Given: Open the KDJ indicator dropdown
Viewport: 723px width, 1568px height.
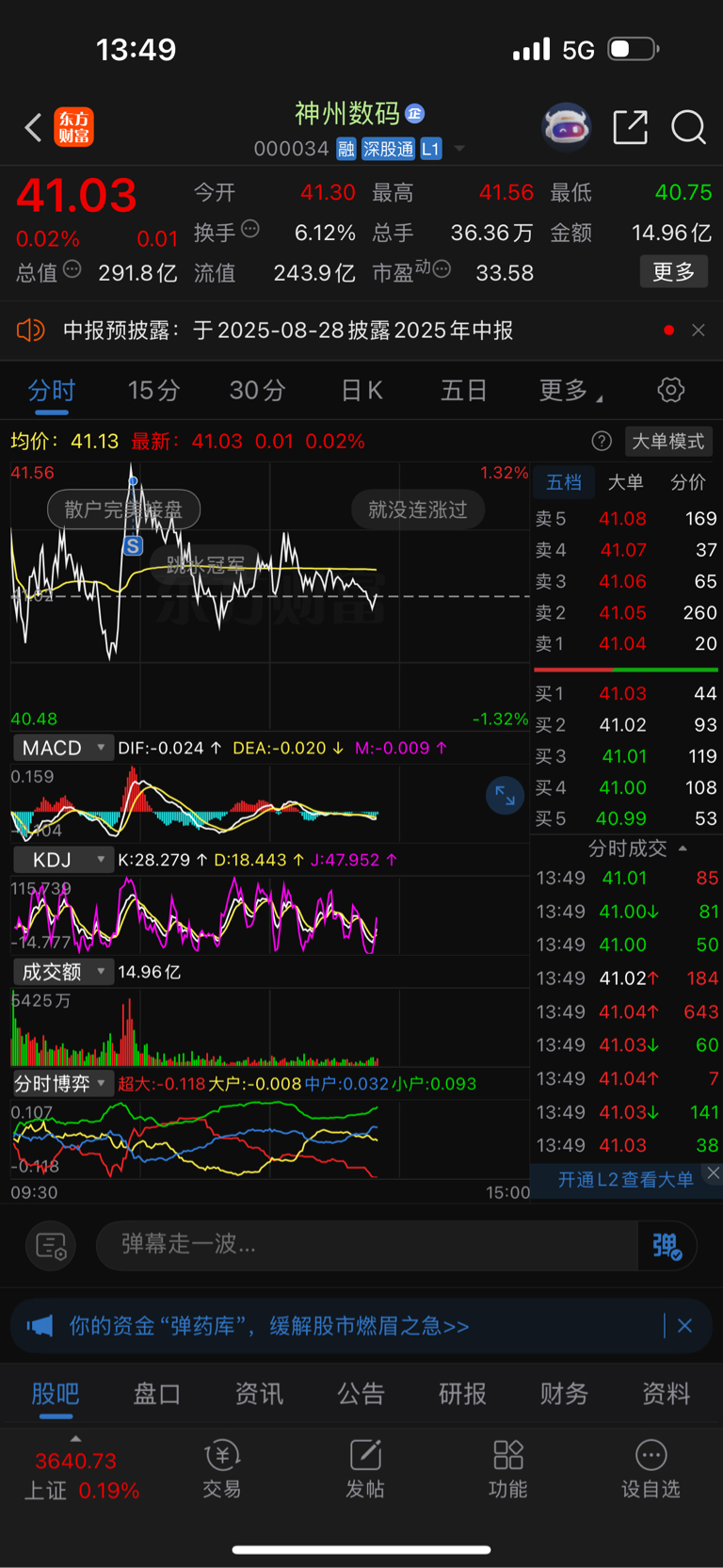Looking at the screenshot, I should 63,860.
